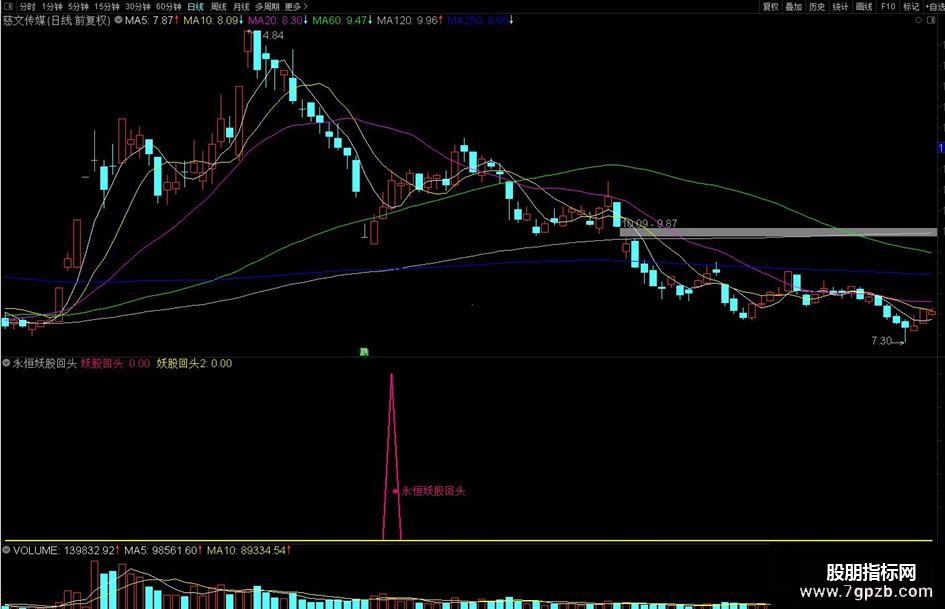Click the side panel toggle icon in the chart corner
945x609 pixels.
(x=929, y=20)
